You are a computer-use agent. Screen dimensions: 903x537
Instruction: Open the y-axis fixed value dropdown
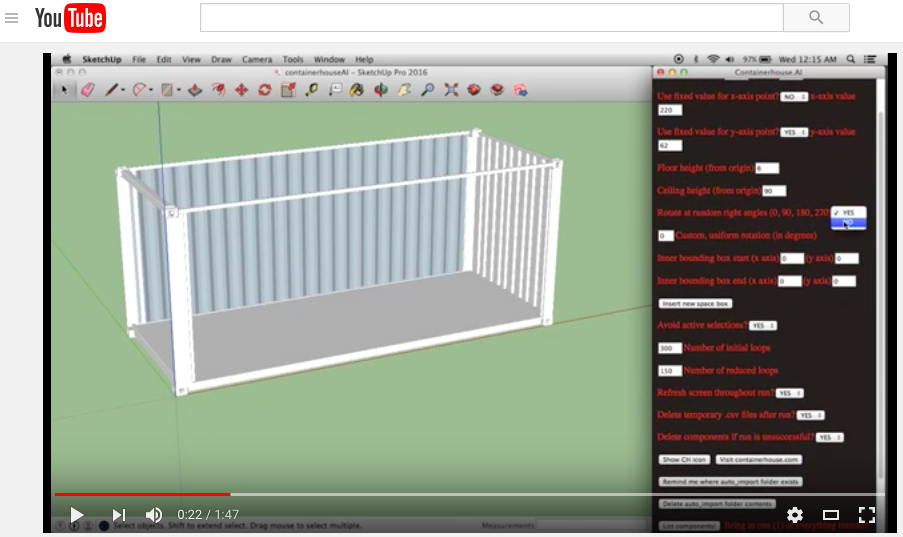794,133
